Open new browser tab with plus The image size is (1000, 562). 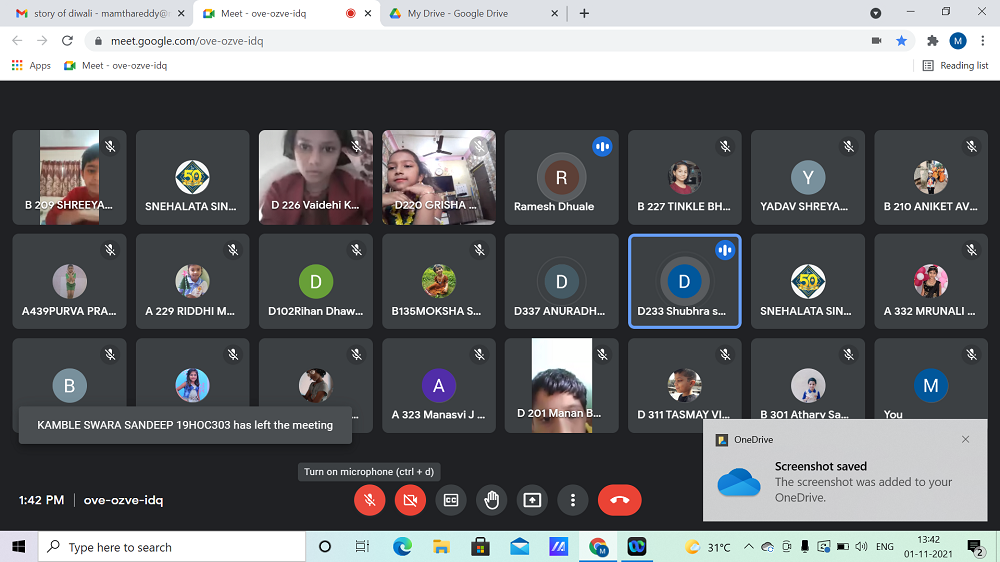[x=584, y=13]
